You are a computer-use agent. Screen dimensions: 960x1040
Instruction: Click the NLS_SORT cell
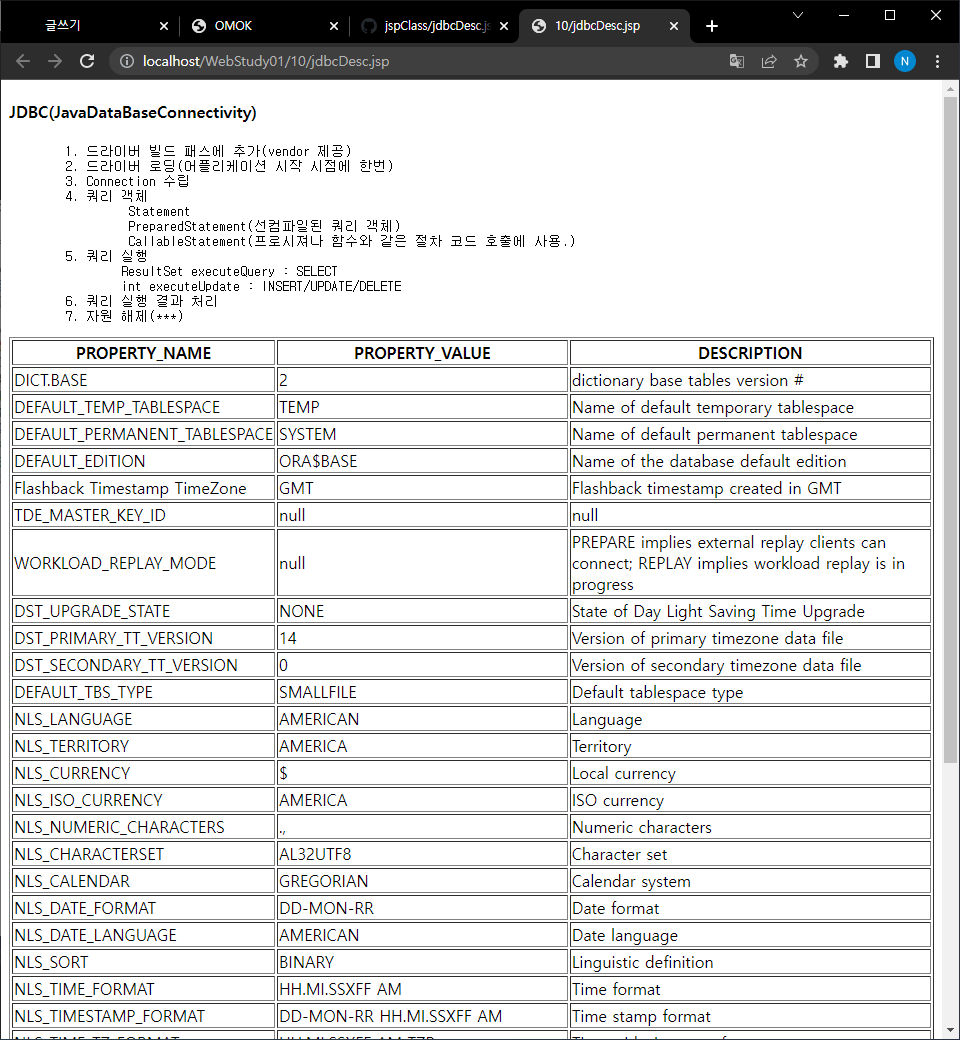tap(143, 962)
